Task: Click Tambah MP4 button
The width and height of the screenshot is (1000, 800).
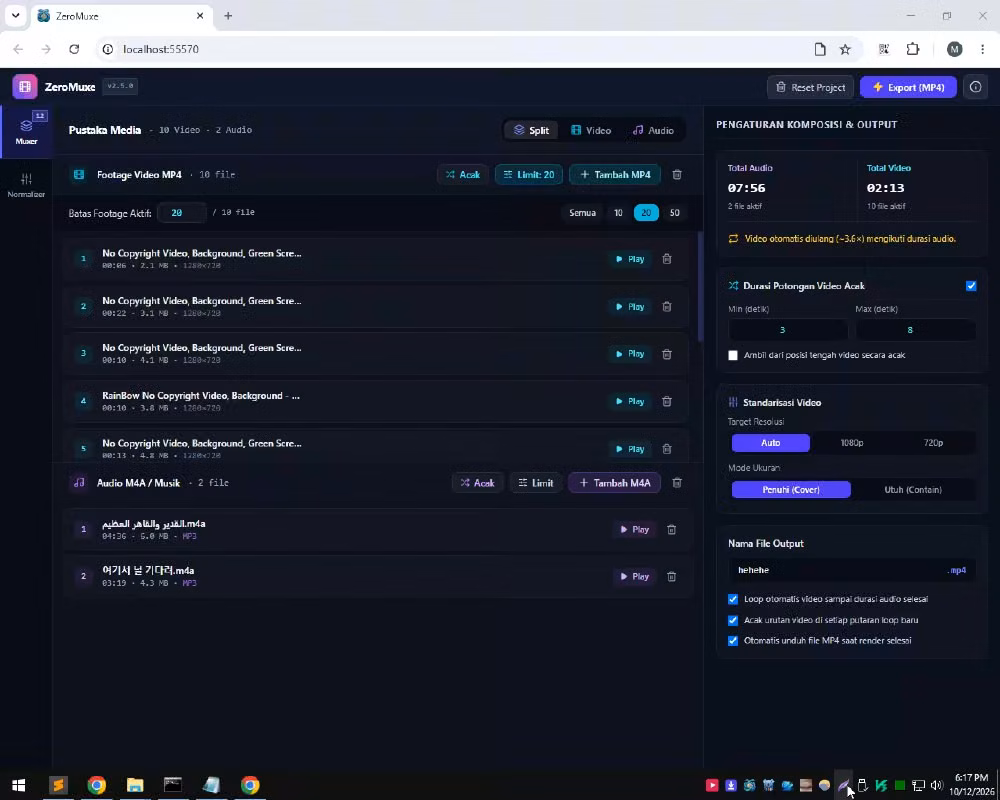Action: (615, 174)
